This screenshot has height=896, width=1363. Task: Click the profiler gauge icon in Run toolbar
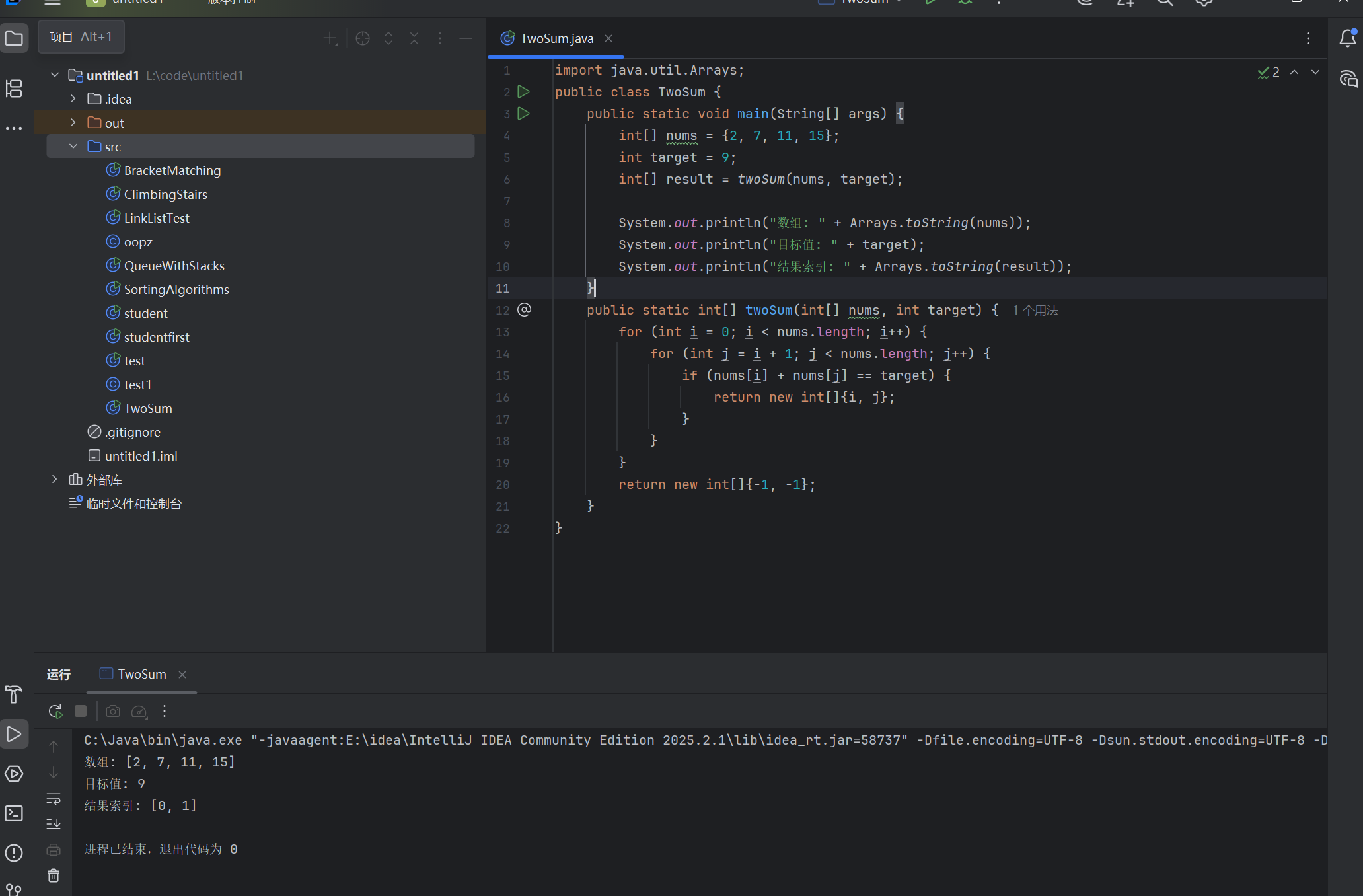click(139, 711)
